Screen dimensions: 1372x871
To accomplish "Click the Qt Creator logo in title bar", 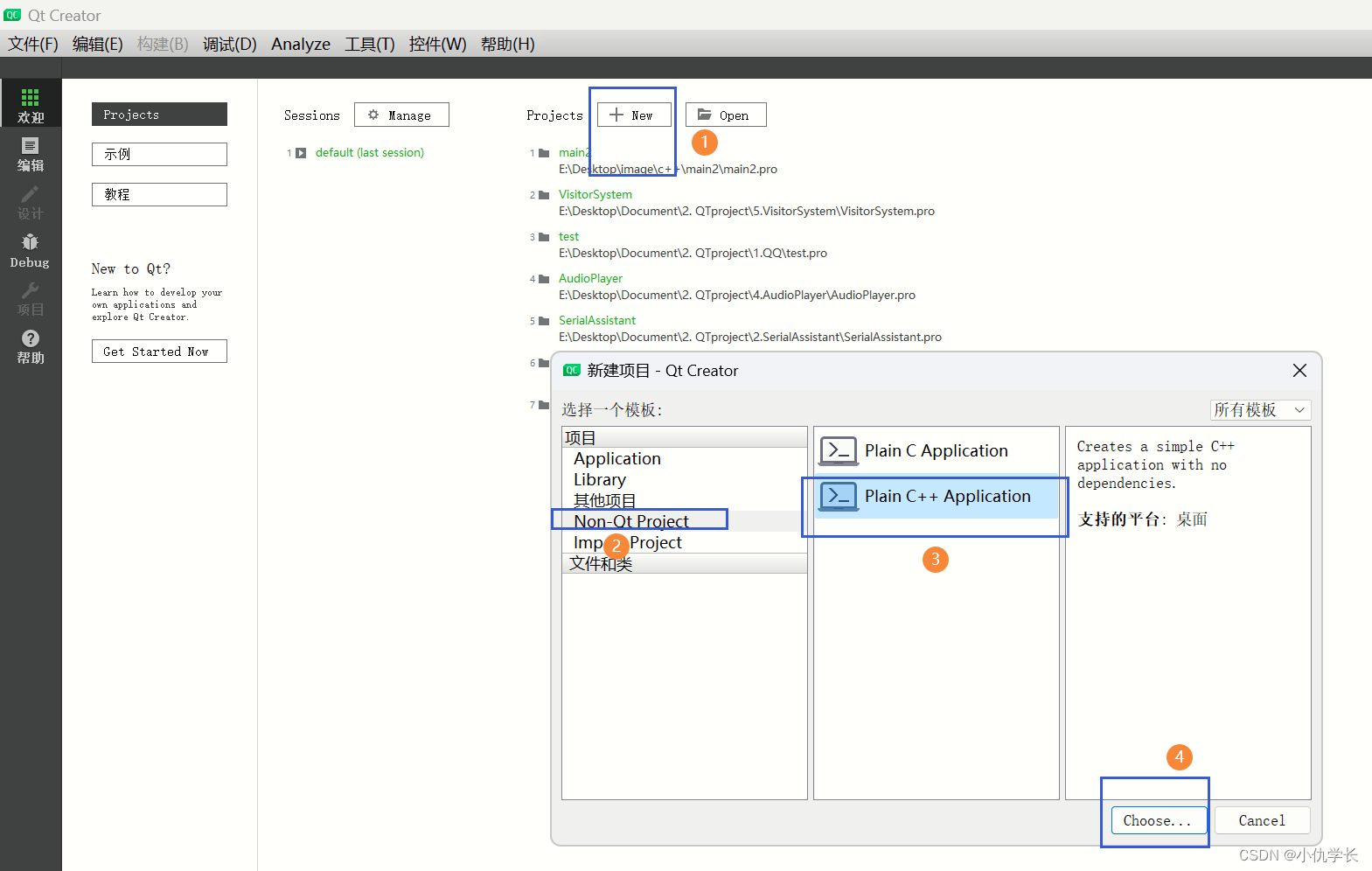I will pyautogui.click(x=12, y=15).
